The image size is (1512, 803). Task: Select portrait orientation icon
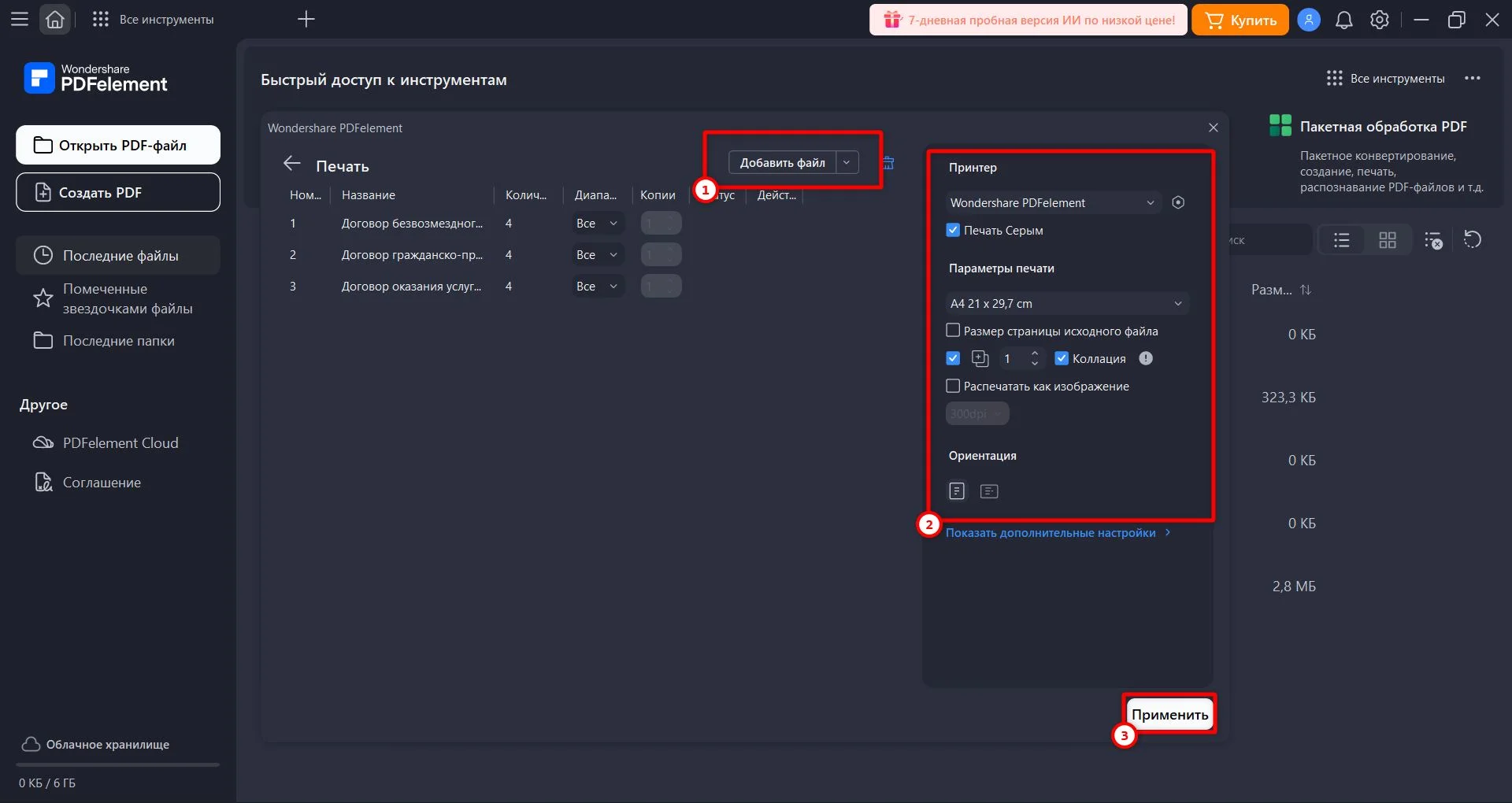(957, 491)
